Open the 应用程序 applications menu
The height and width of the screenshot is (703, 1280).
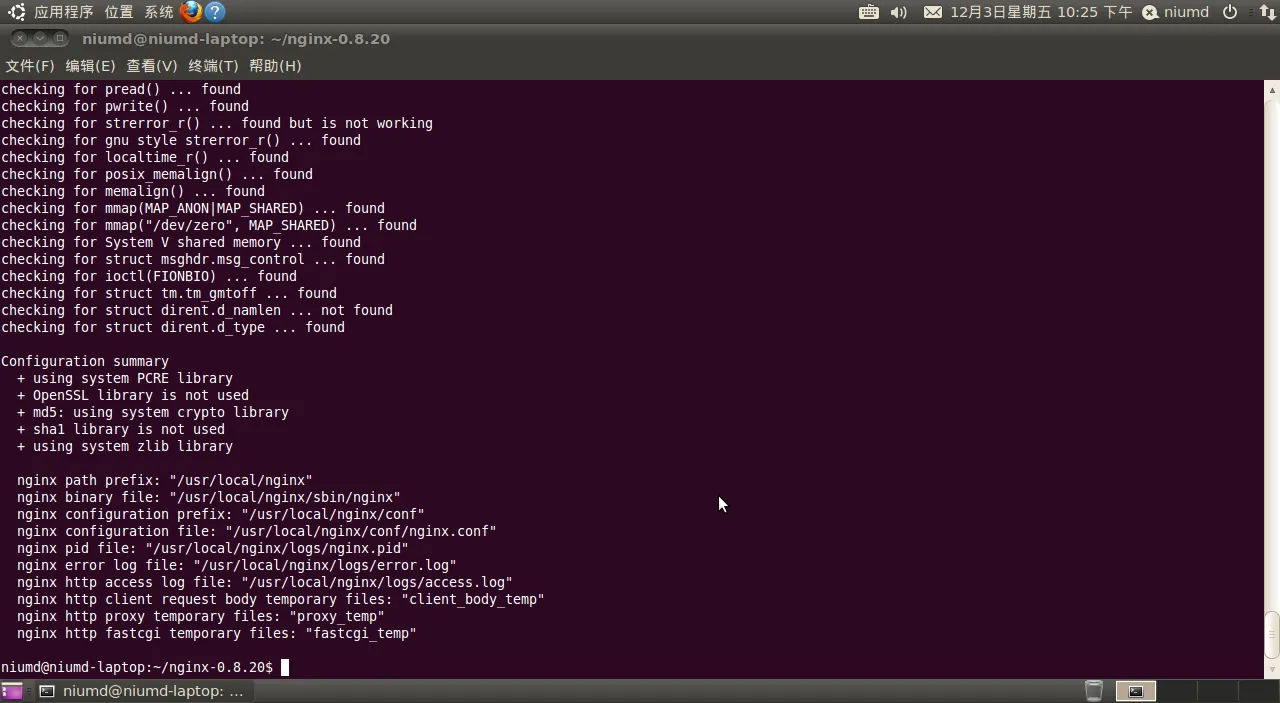click(x=63, y=12)
